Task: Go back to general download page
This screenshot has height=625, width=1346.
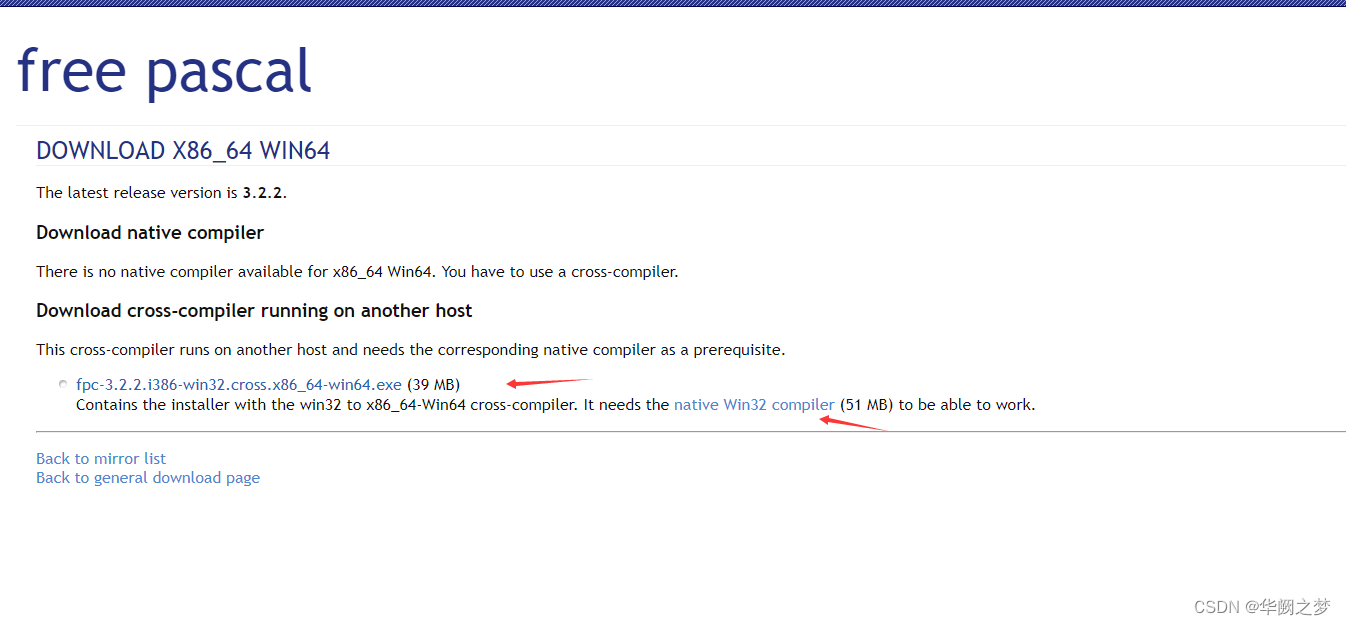Action: [x=148, y=477]
